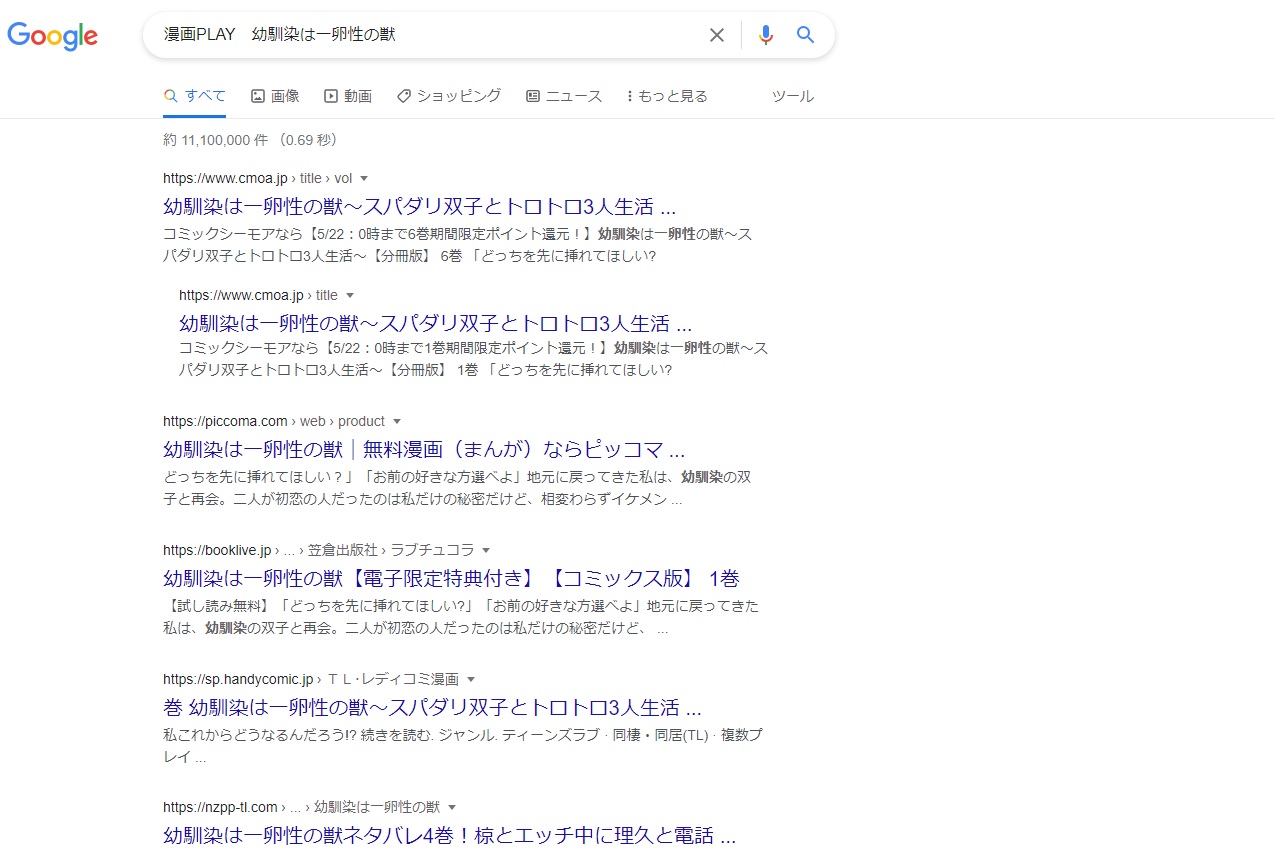This screenshot has width=1275, height=851.
Task: Open first cmoa.jp result about 6巻
Action: tap(420, 207)
